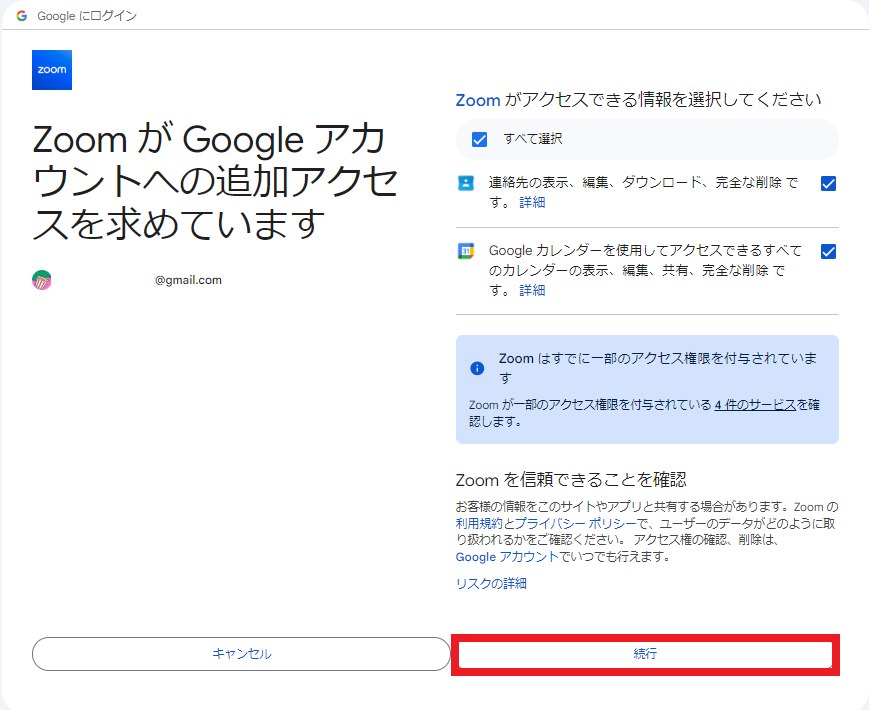Click the @gmail.com account address
Viewport: 869px width, 710px height.
coord(187,280)
